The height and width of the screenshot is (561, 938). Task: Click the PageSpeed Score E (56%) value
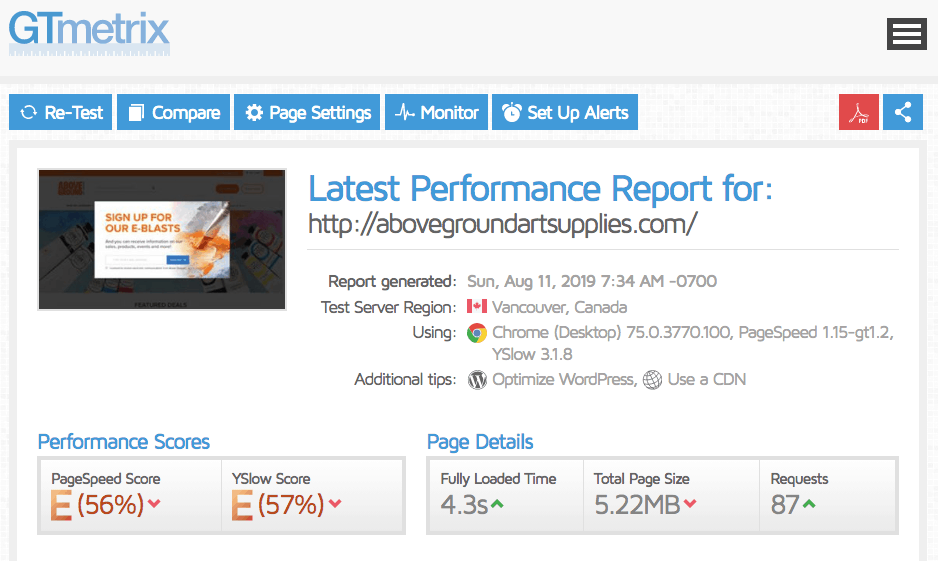pyautogui.click(x=97, y=505)
